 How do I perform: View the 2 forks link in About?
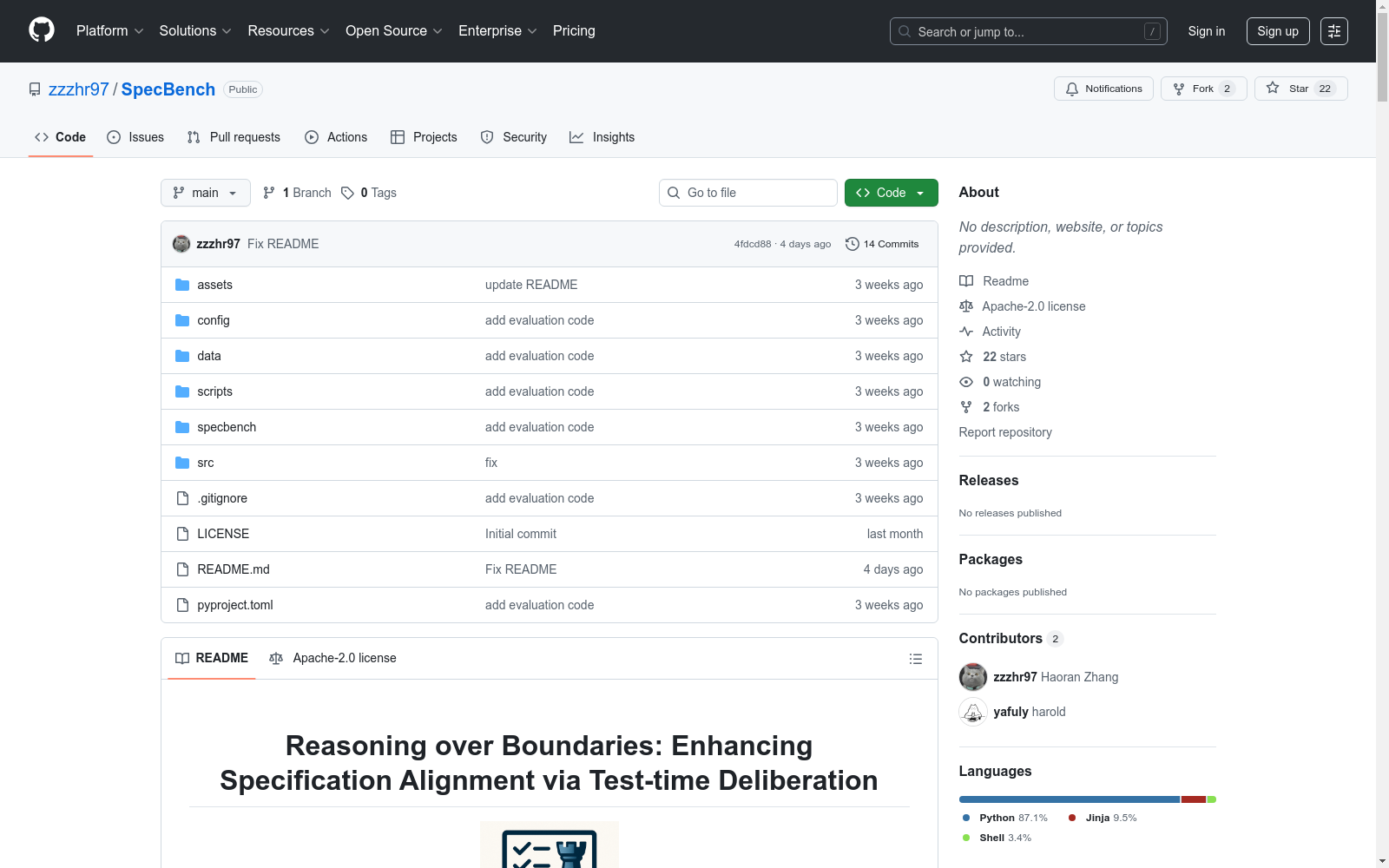tap(1001, 407)
